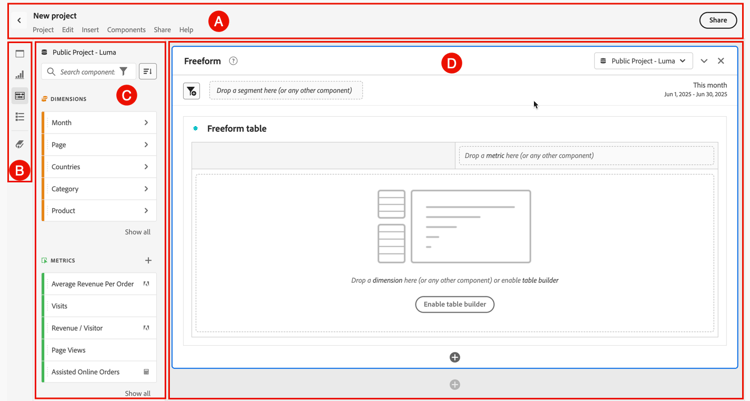
Task: Open the Public Project - Luma dropdown in Freeform panel
Action: pos(643,61)
